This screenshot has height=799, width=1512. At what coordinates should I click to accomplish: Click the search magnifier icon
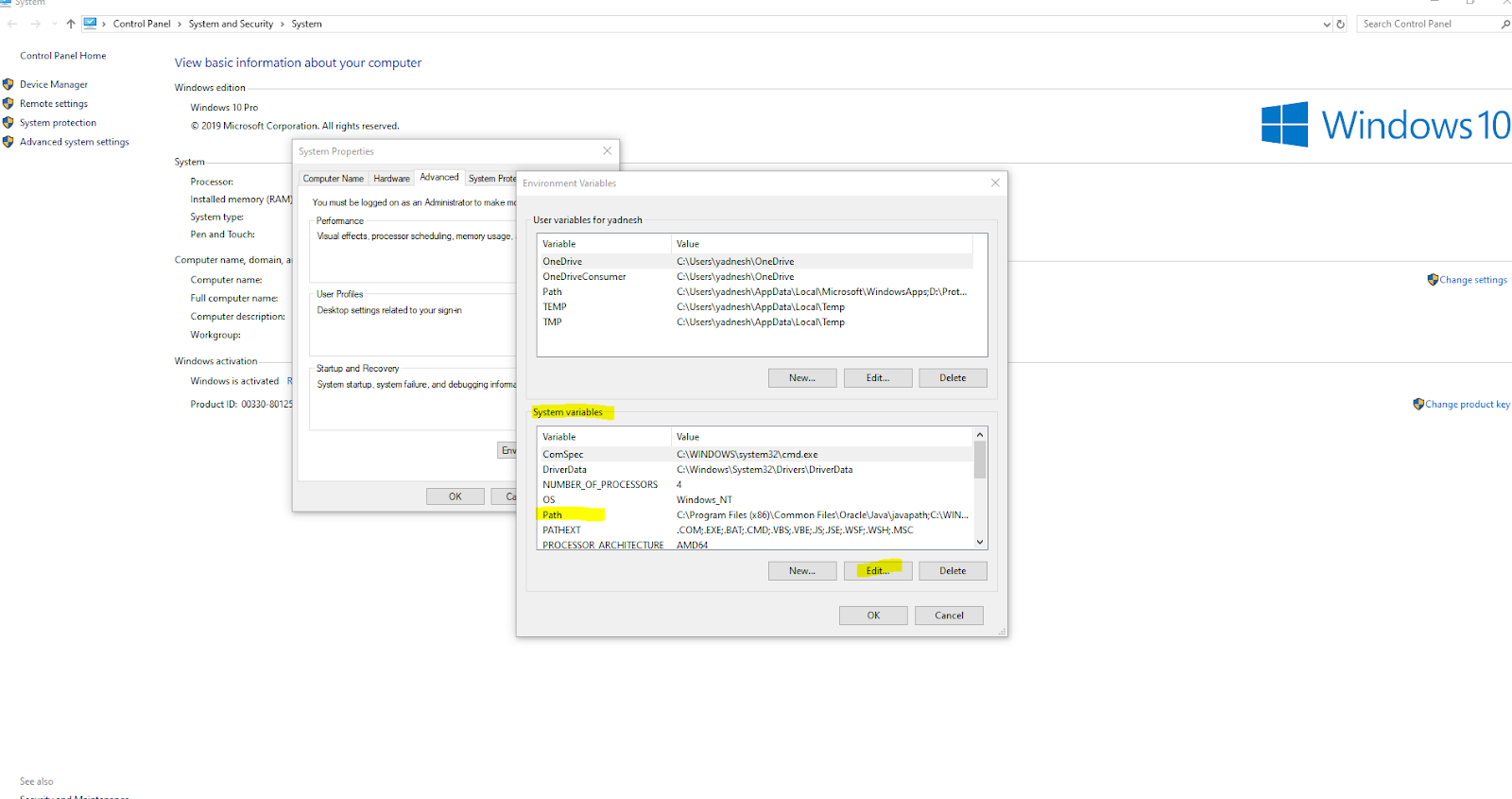tap(1505, 24)
